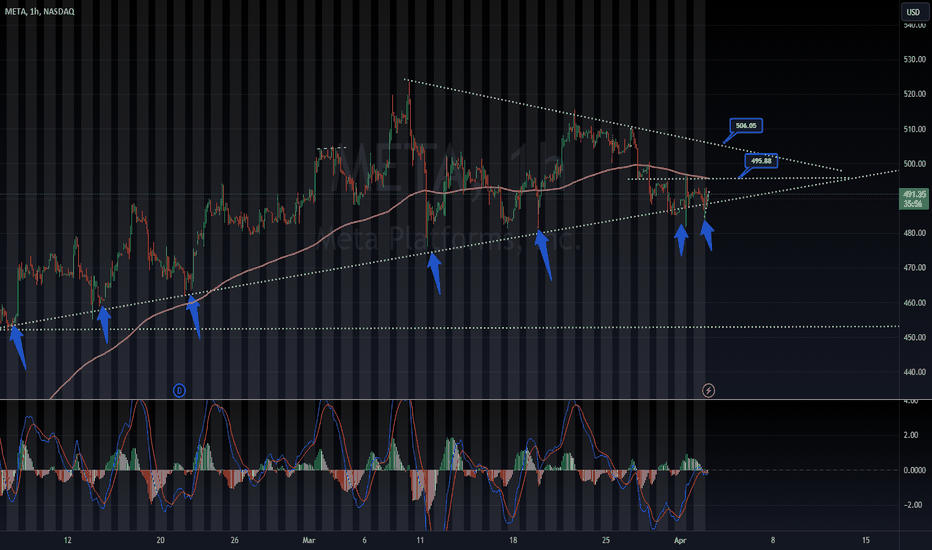Screen dimensions: 932x550
Task: Click the '25' date on the time axis
Action: point(606,540)
